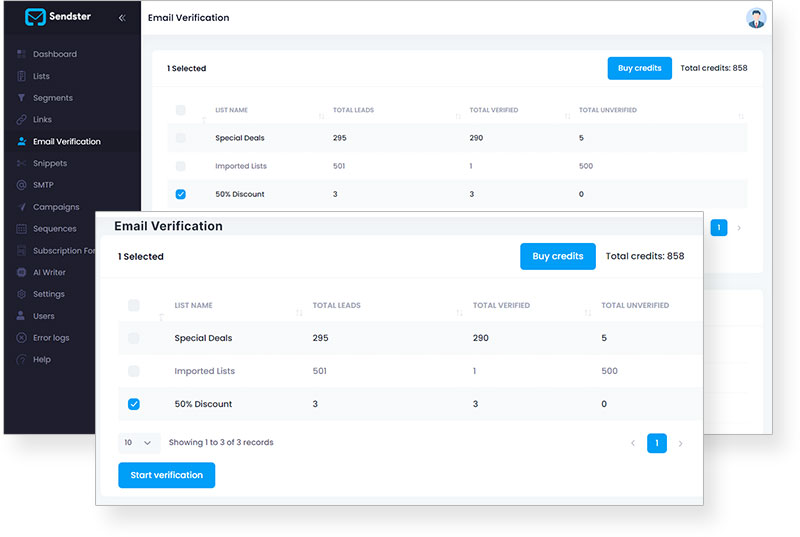
Task: Go to Segments in the sidebar
Action: coord(53,98)
